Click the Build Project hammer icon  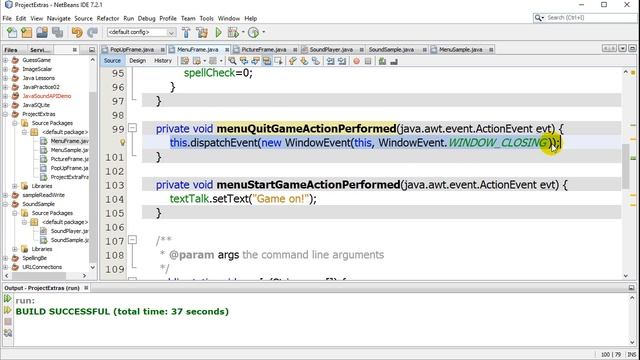click(186, 32)
